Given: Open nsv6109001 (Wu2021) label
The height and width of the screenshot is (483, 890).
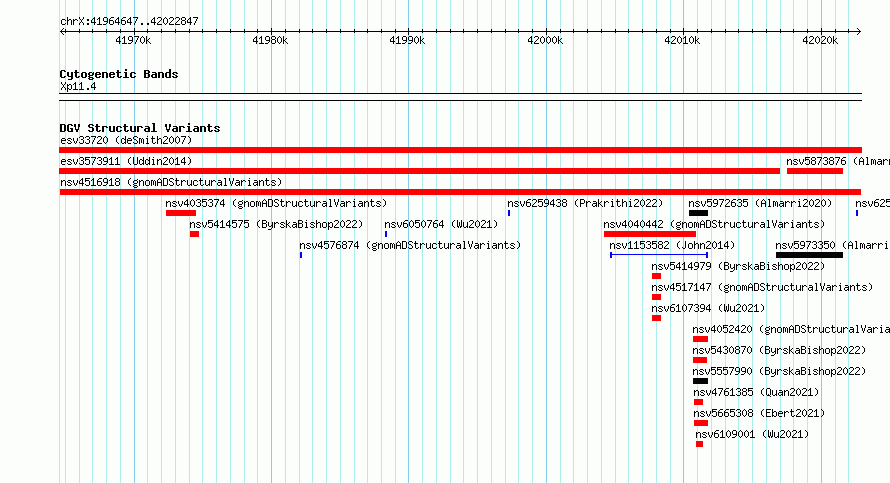Looking at the screenshot, I should [752, 434].
